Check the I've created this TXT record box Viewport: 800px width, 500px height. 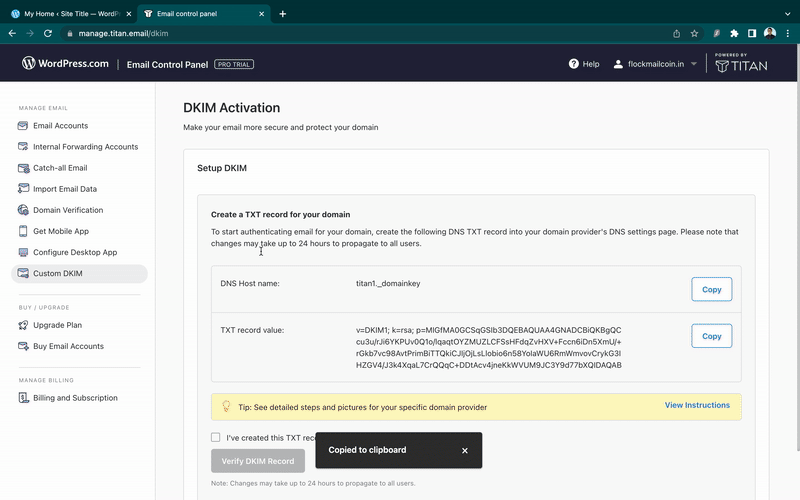coord(216,437)
